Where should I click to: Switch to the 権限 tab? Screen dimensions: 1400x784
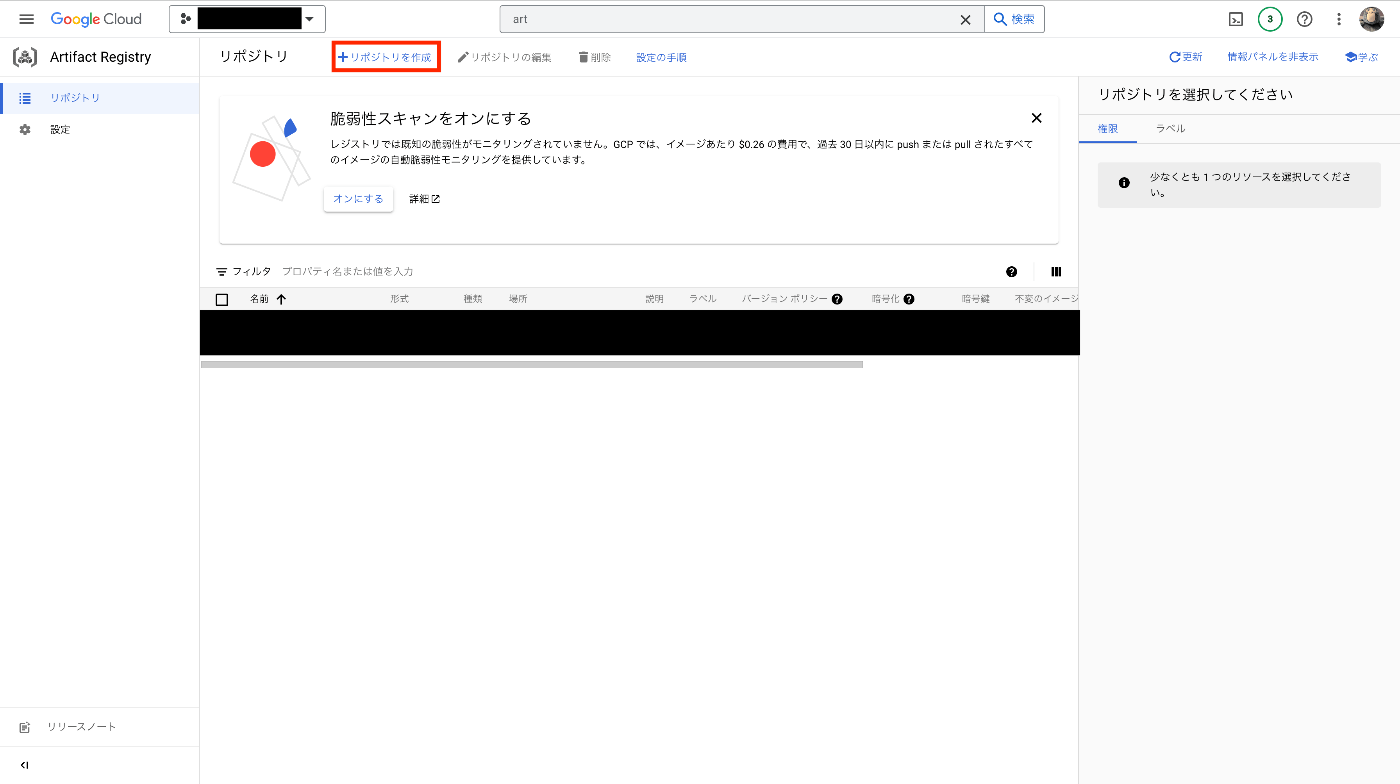[x=1108, y=129]
